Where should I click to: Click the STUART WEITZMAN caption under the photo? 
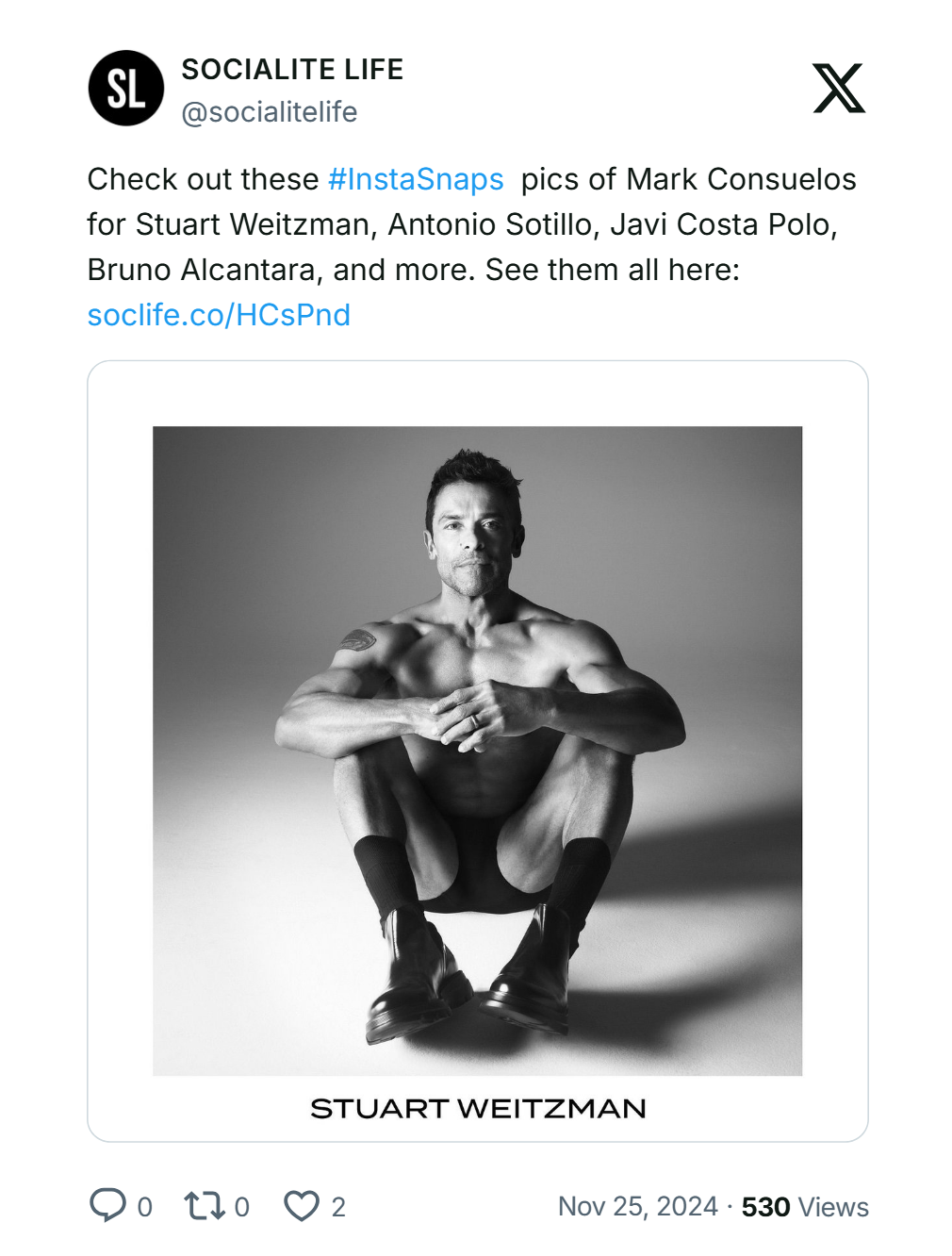click(x=478, y=1108)
